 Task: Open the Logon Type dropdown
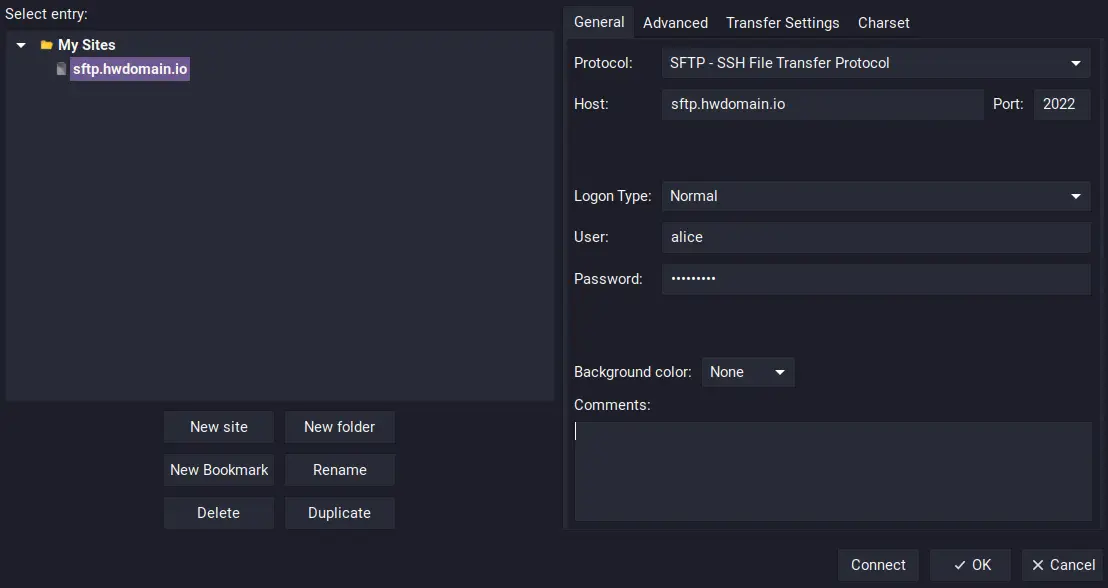click(876, 196)
